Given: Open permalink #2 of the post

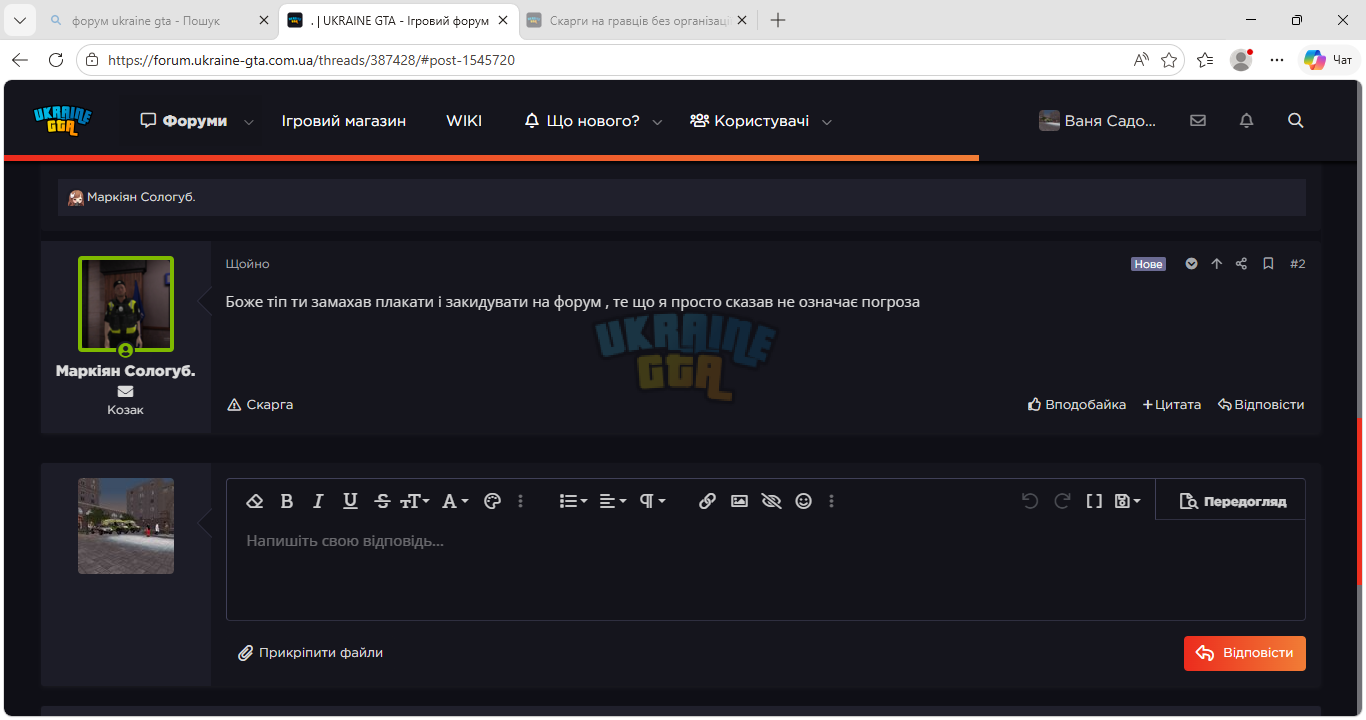Looking at the screenshot, I should (x=1297, y=264).
